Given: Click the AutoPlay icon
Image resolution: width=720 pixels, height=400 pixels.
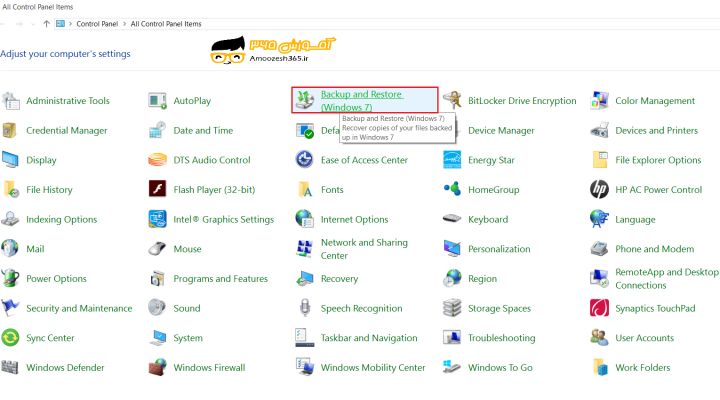Looking at the screenshot, I should coord(158,101).
